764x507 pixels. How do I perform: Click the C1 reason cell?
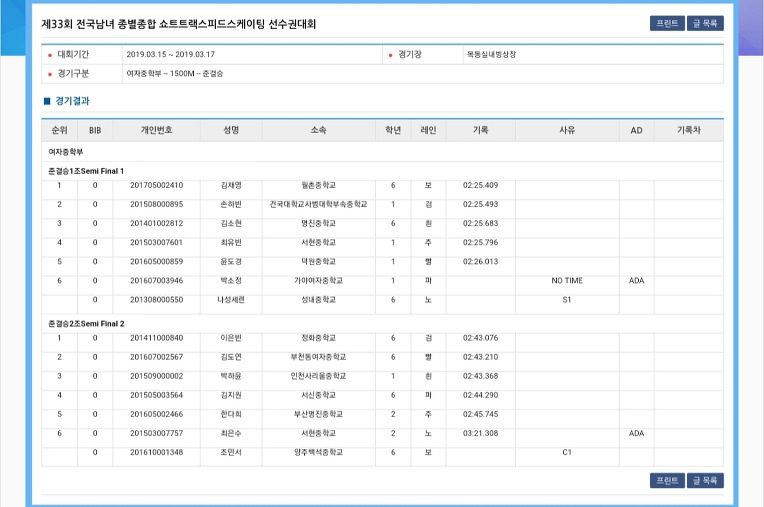[x=567, y=452]
